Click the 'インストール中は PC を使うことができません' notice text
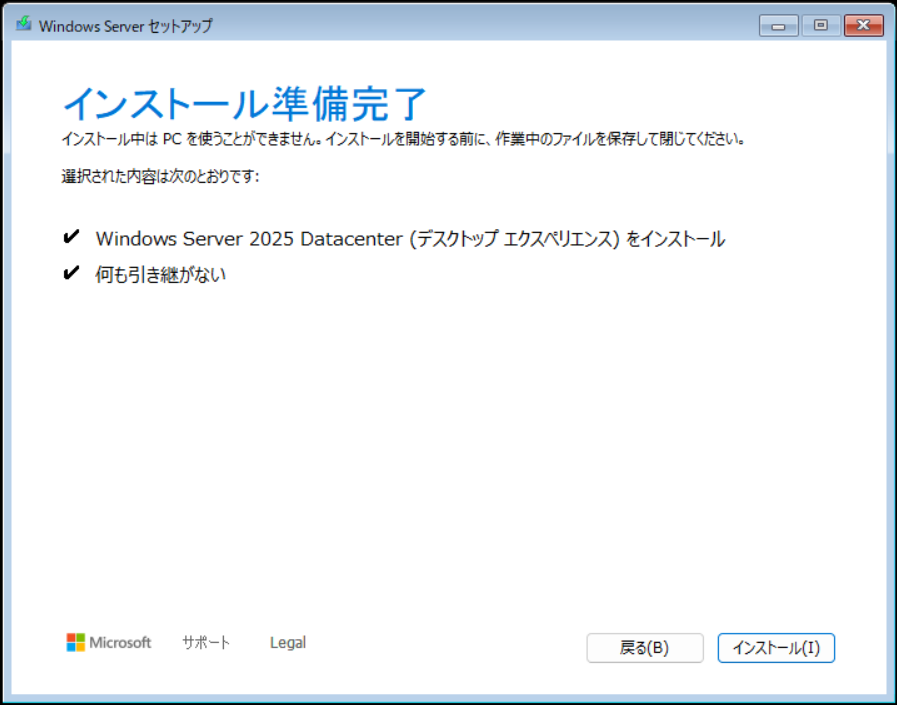This screenshot has width=897, height=705. (x=403, y=139)
